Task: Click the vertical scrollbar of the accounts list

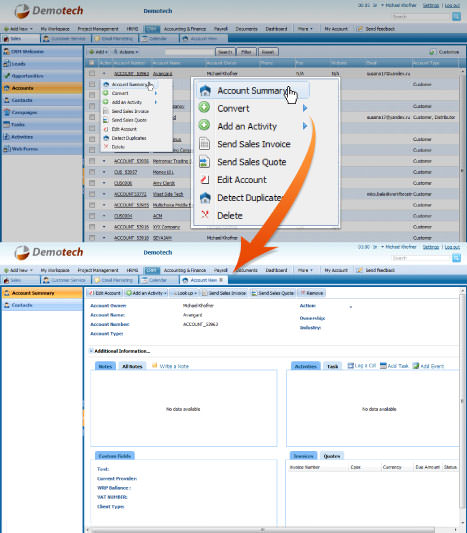Action: (x=462, y=155)
